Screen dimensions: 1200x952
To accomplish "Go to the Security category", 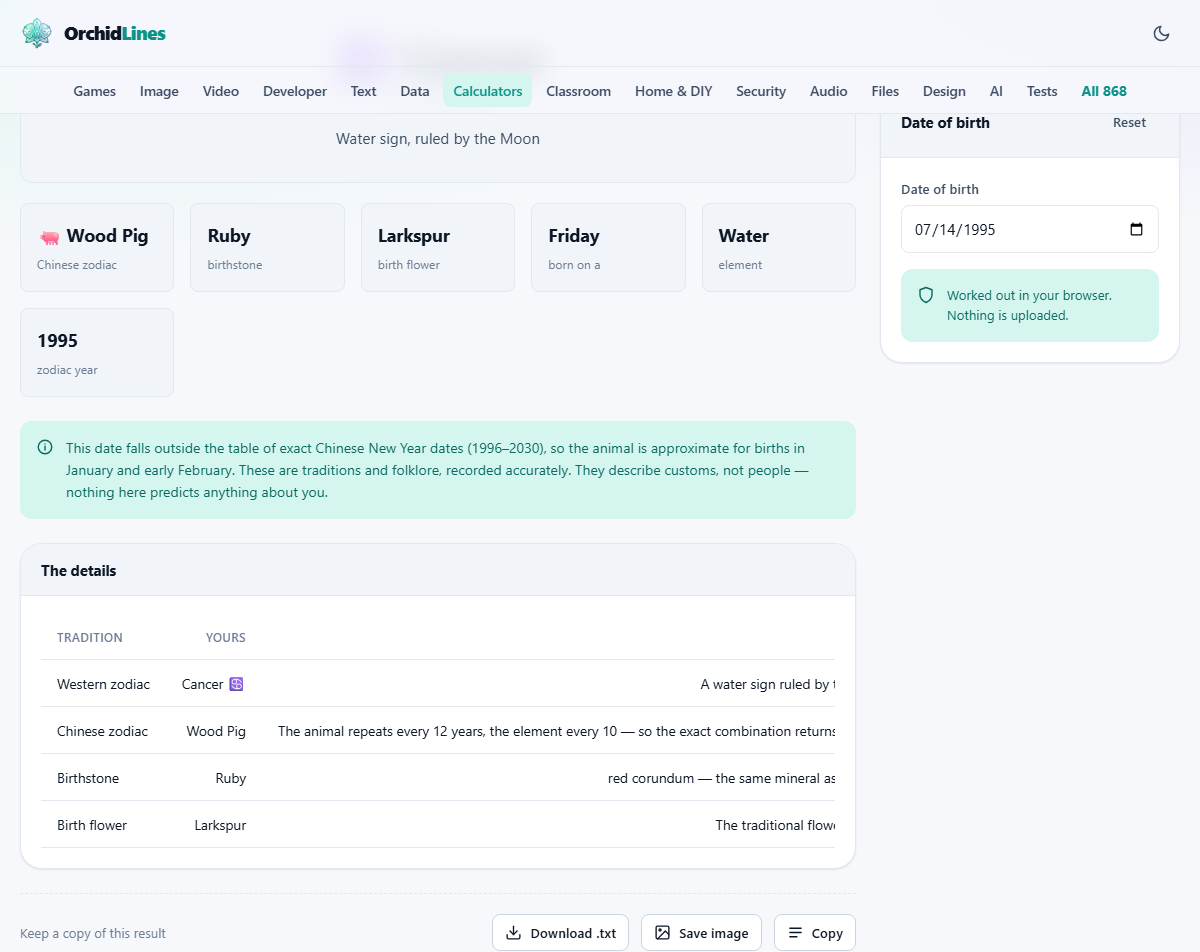I will pos(761,91).
